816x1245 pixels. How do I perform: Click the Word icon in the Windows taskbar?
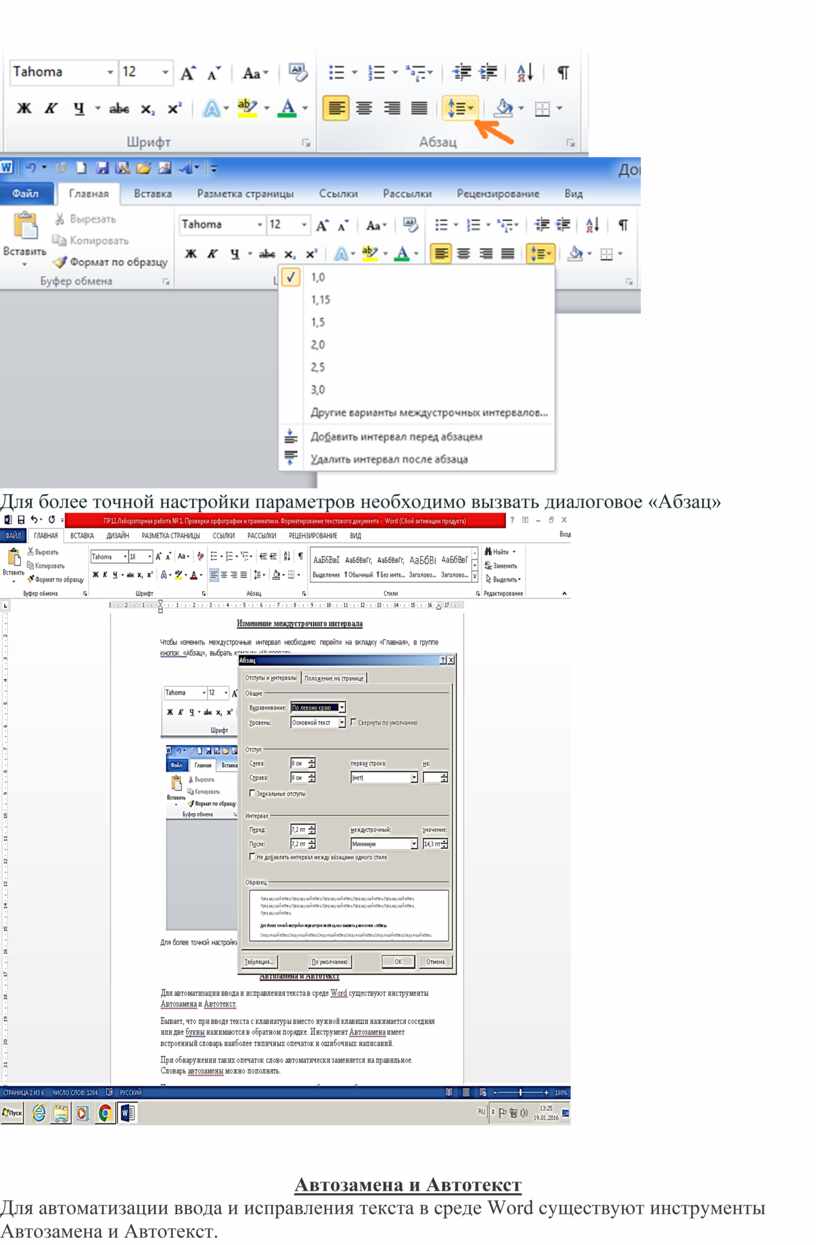pyautogui.click(x=127, y=1113)
